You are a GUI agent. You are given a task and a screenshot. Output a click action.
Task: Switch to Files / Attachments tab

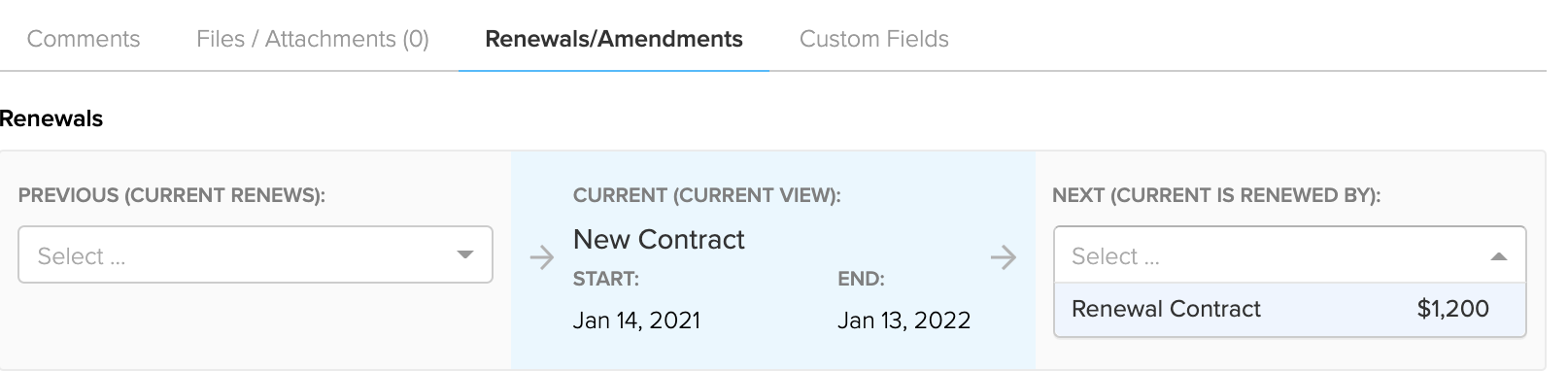point(313,39)
